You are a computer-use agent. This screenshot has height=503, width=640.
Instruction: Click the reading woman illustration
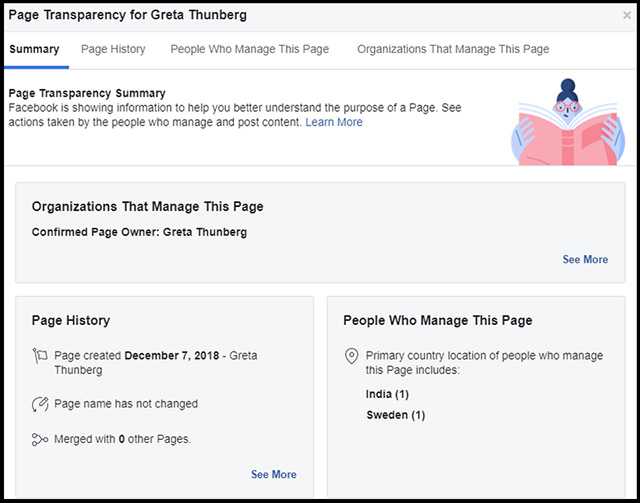568,122
